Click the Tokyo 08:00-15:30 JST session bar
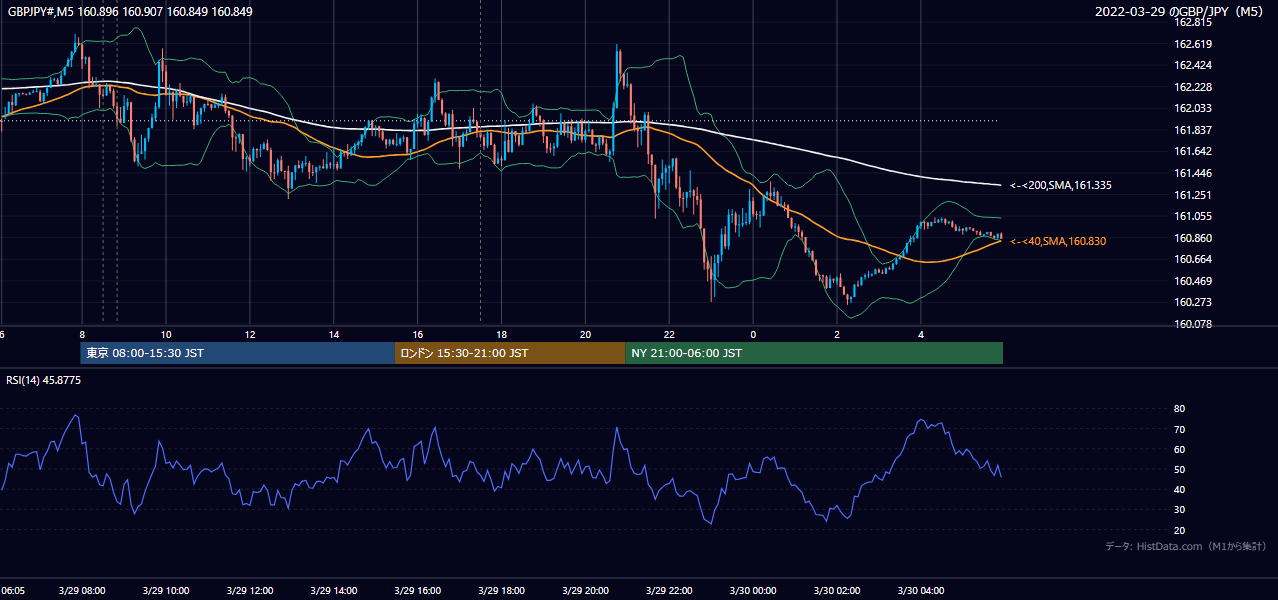The image size is (1278, 600). tap(238, 353)
